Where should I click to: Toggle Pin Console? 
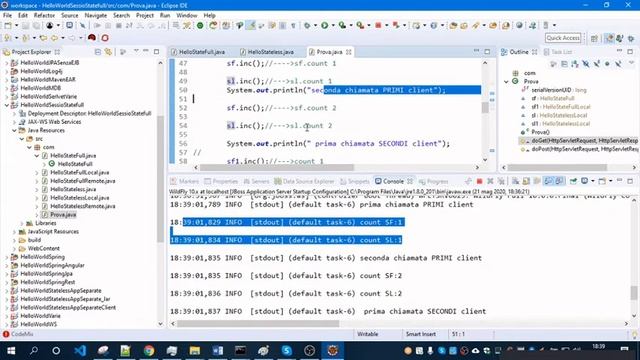coord(573,181)
